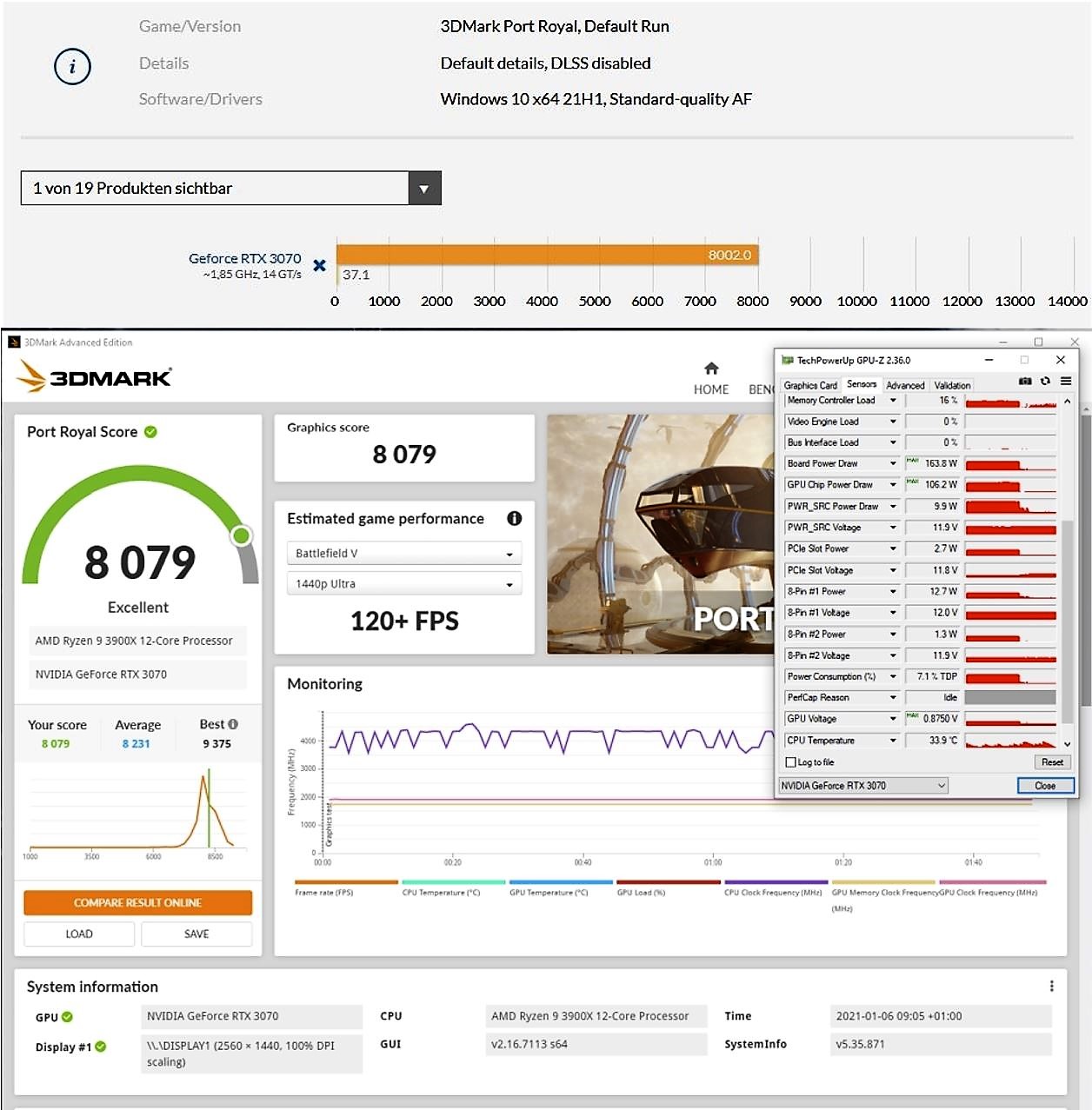The image size is (1092, 1110).
Task: Click the GPU Voltage MAX indicator
Action: (x=912, y=715)
